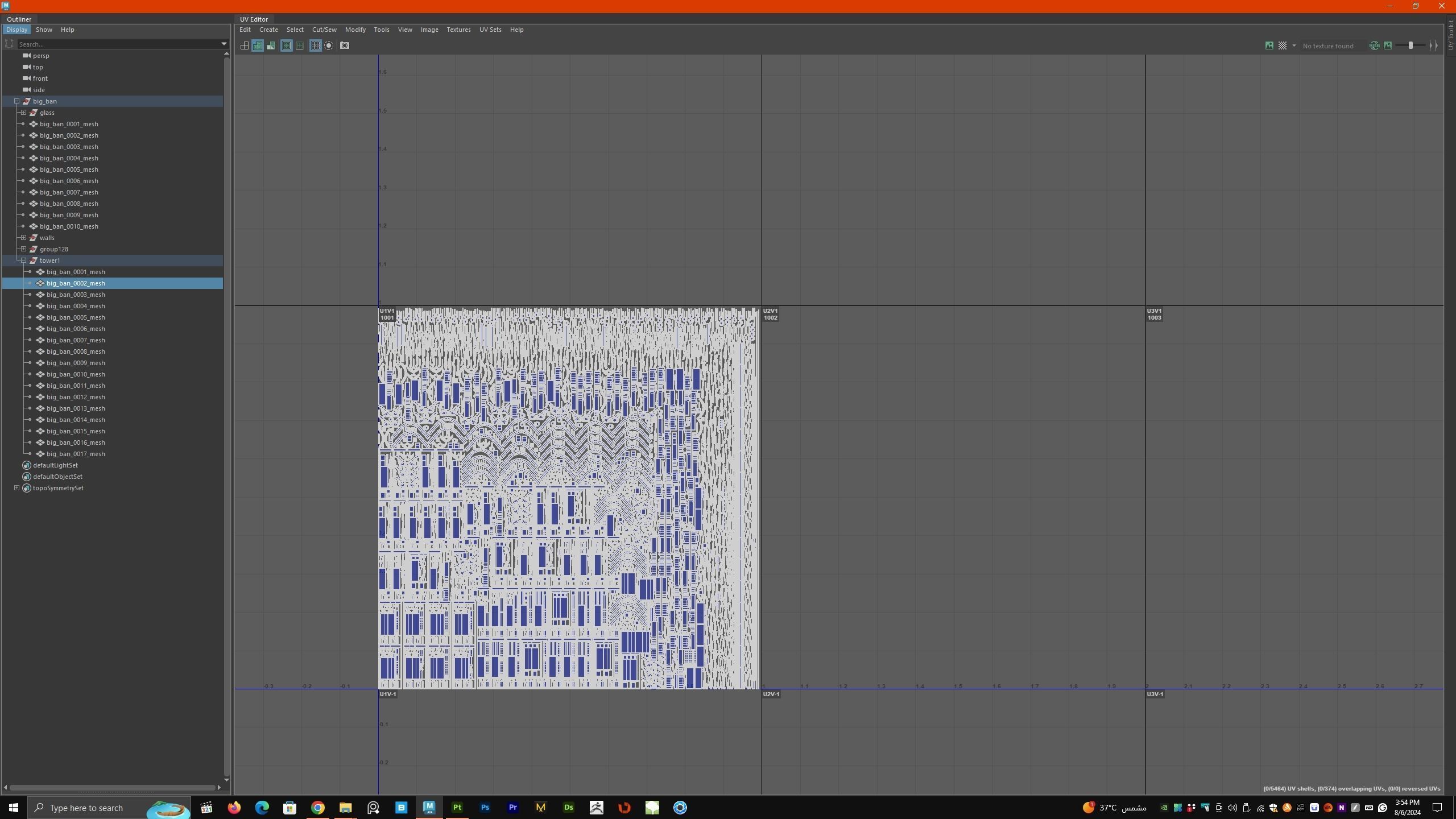Viewport: 1456px width, 819px height.
Task: Open the UV Sets menu
Action: tap(490, 30)
